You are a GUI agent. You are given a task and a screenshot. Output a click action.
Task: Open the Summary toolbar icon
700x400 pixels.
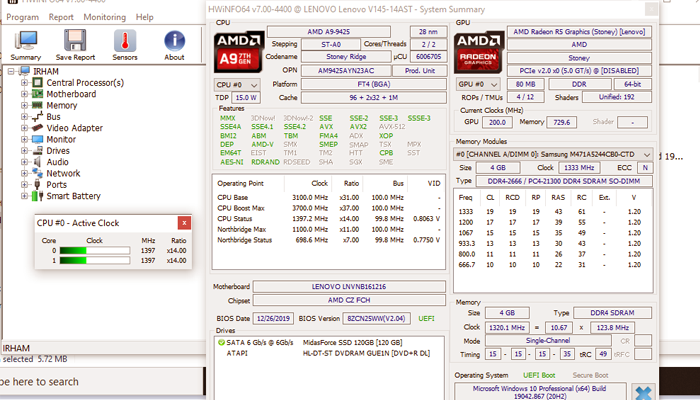point(26,41)
